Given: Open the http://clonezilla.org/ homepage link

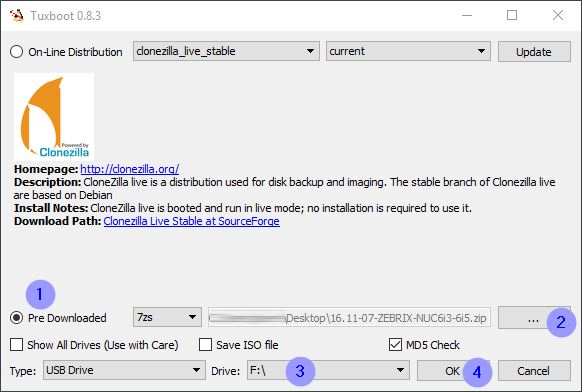Looking at the screenshot, I should click(x=130, y=169).
